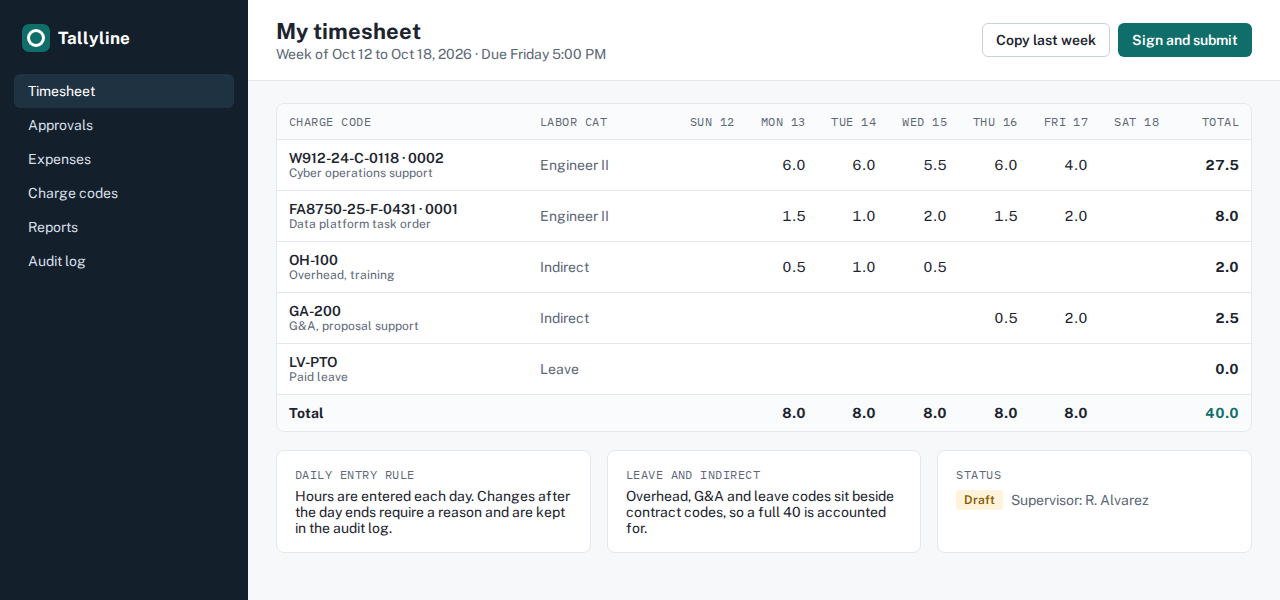Click the weekly grand total 40.0
The image size is (1280, 600).
click(1222, 413)
